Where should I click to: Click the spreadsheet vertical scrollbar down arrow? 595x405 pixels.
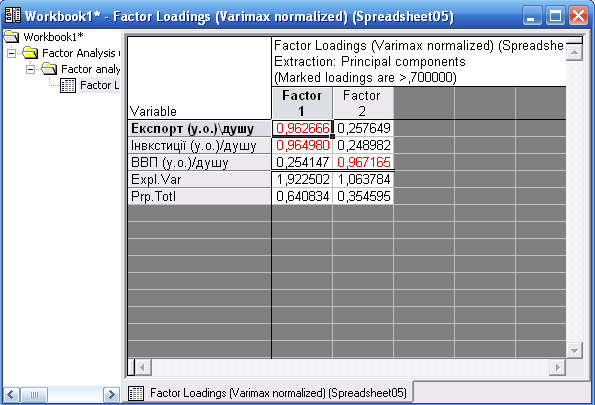574,350
